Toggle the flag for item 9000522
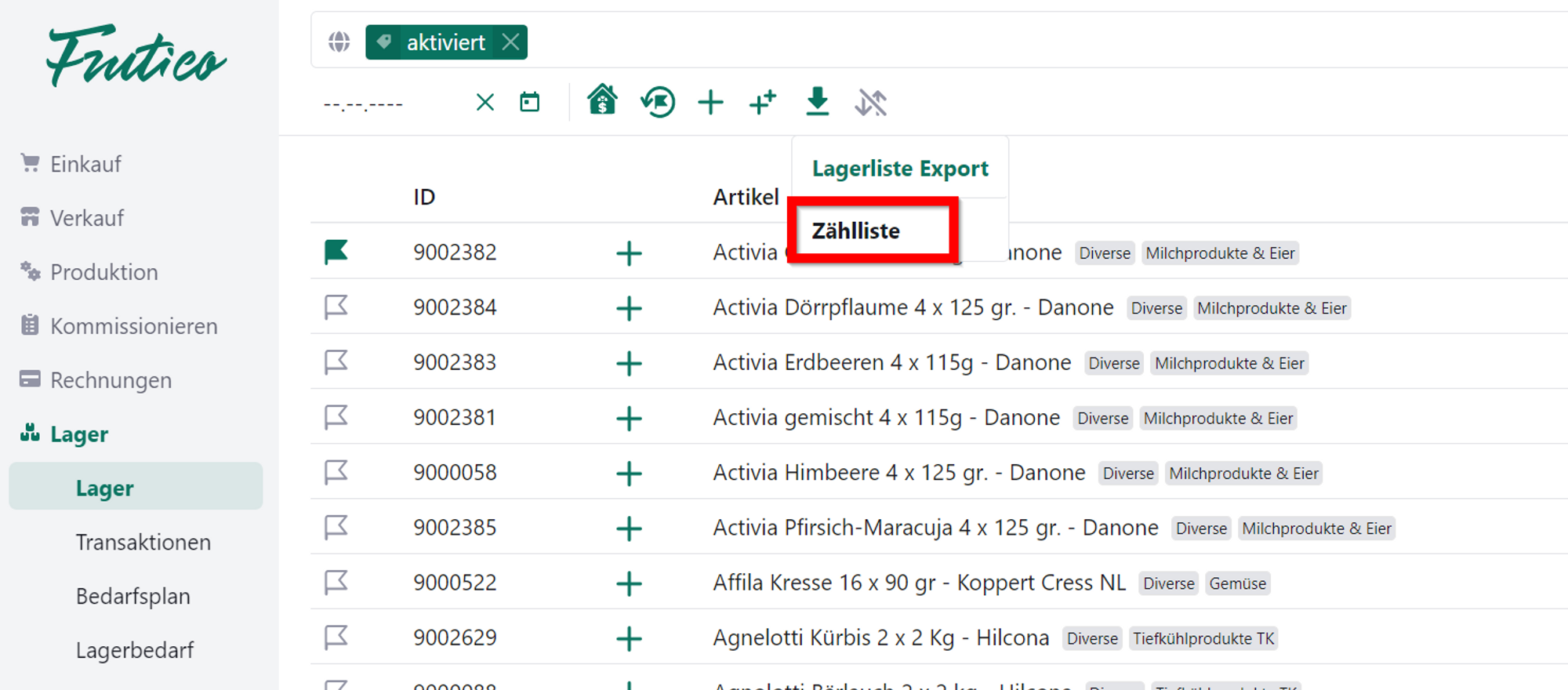 click(336, 582)
